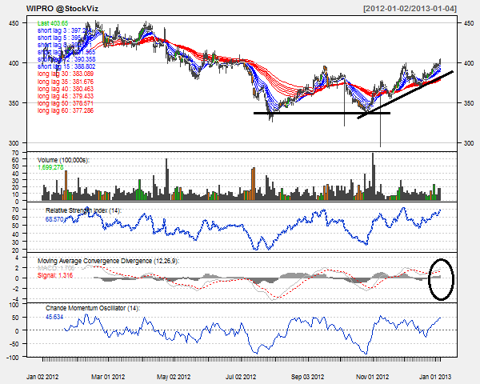
Task: Select the Chande oscillator value '45.634'
Action: pyautogui.click(x=54, y=317)
